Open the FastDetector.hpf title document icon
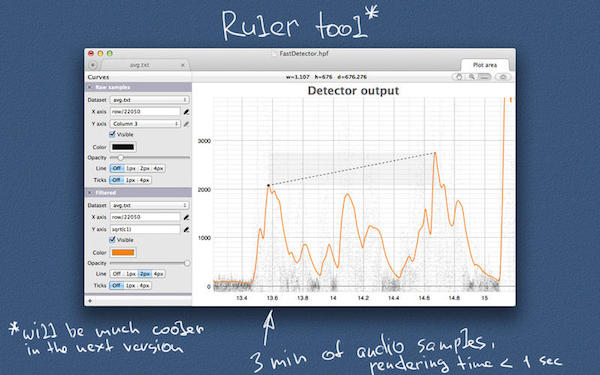The image size is (600, 375). pyautogui.click(x=274, y=54)
